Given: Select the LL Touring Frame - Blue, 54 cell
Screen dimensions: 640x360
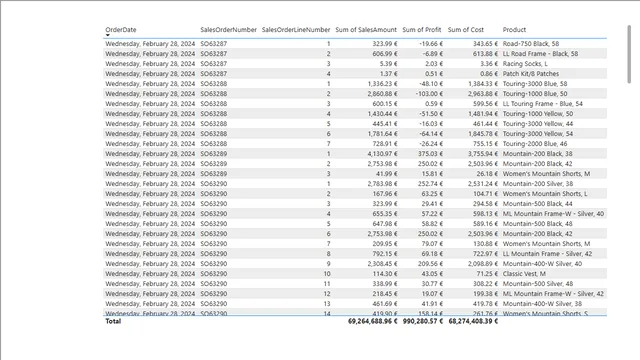Looking at the screenshot, I should (542, 104).
